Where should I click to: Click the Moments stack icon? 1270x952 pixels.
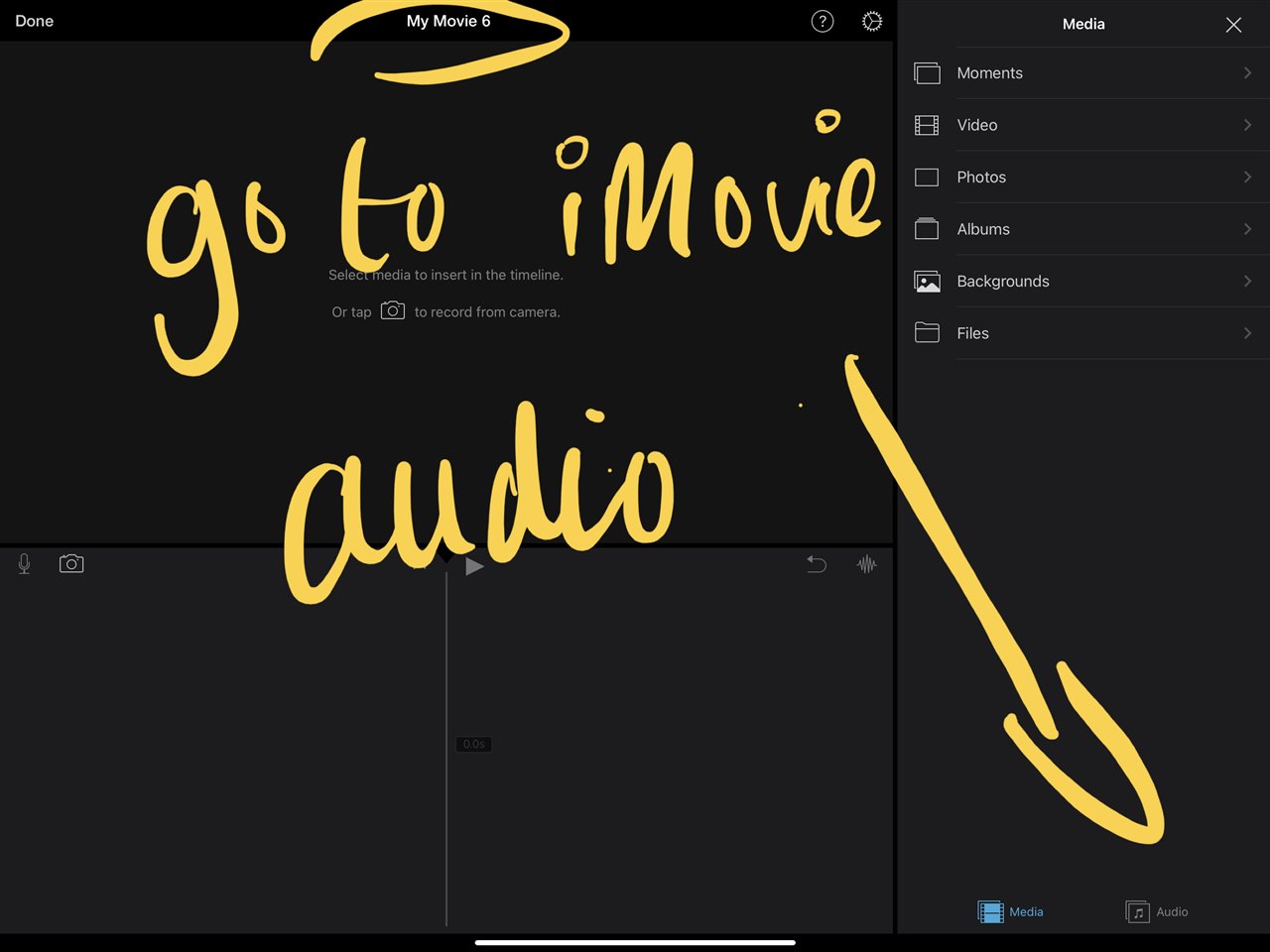[927, 73]
